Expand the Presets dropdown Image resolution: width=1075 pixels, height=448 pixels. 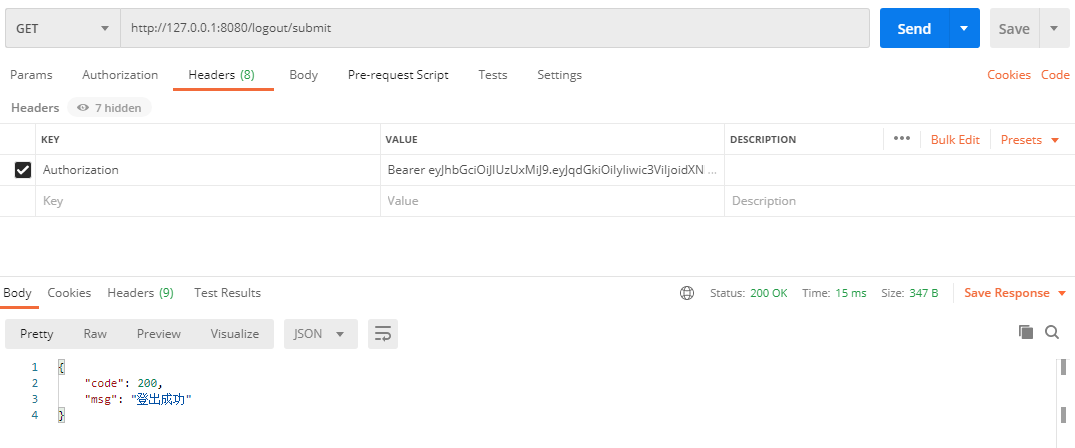1029,140
